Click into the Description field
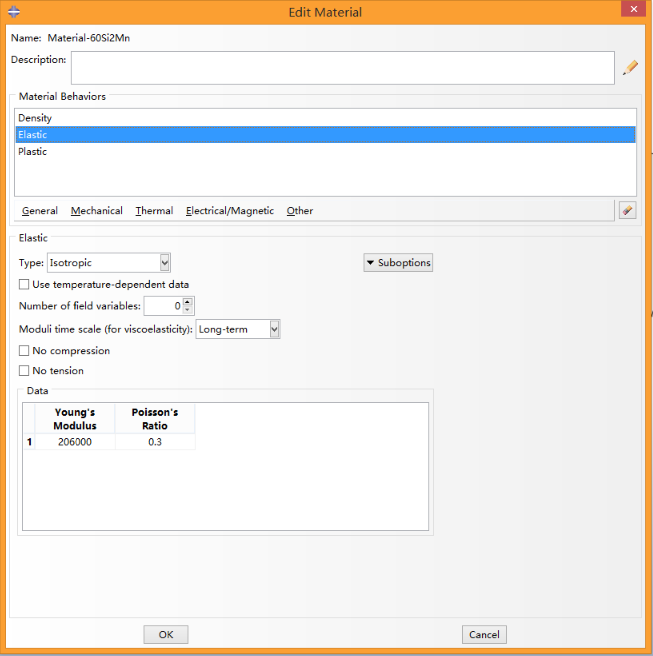Viewport: 653px width, 656px height. (x=343, y=68)
